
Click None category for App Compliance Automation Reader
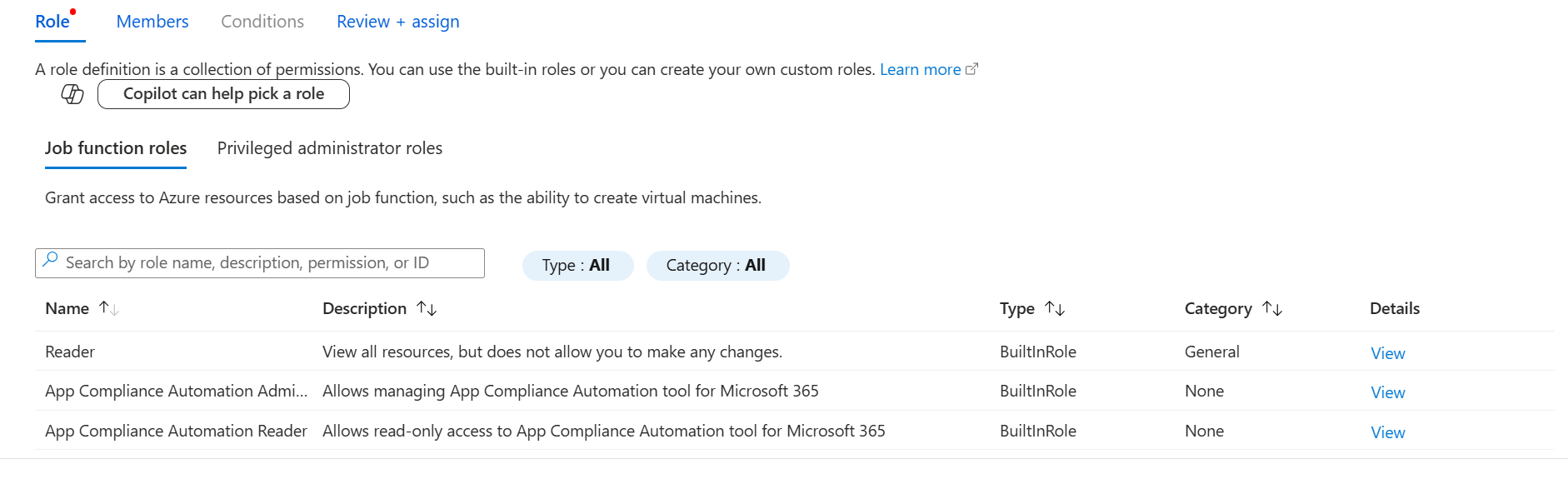[x=1205, y=431]
